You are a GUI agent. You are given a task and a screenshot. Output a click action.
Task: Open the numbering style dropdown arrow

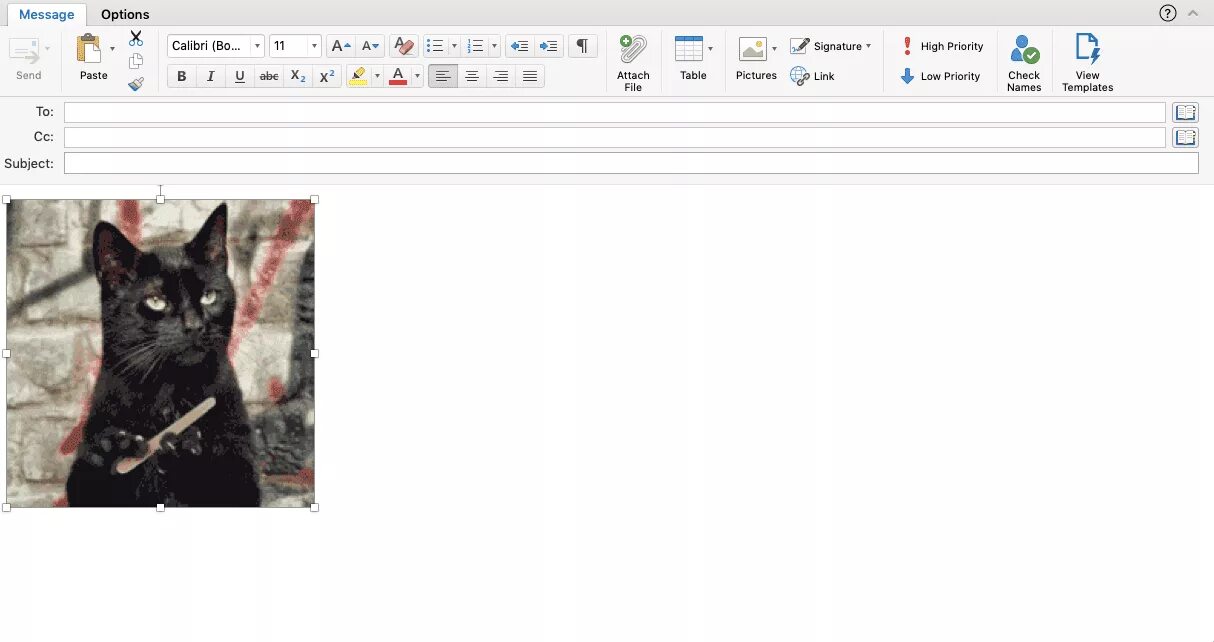tap(495, 46)
